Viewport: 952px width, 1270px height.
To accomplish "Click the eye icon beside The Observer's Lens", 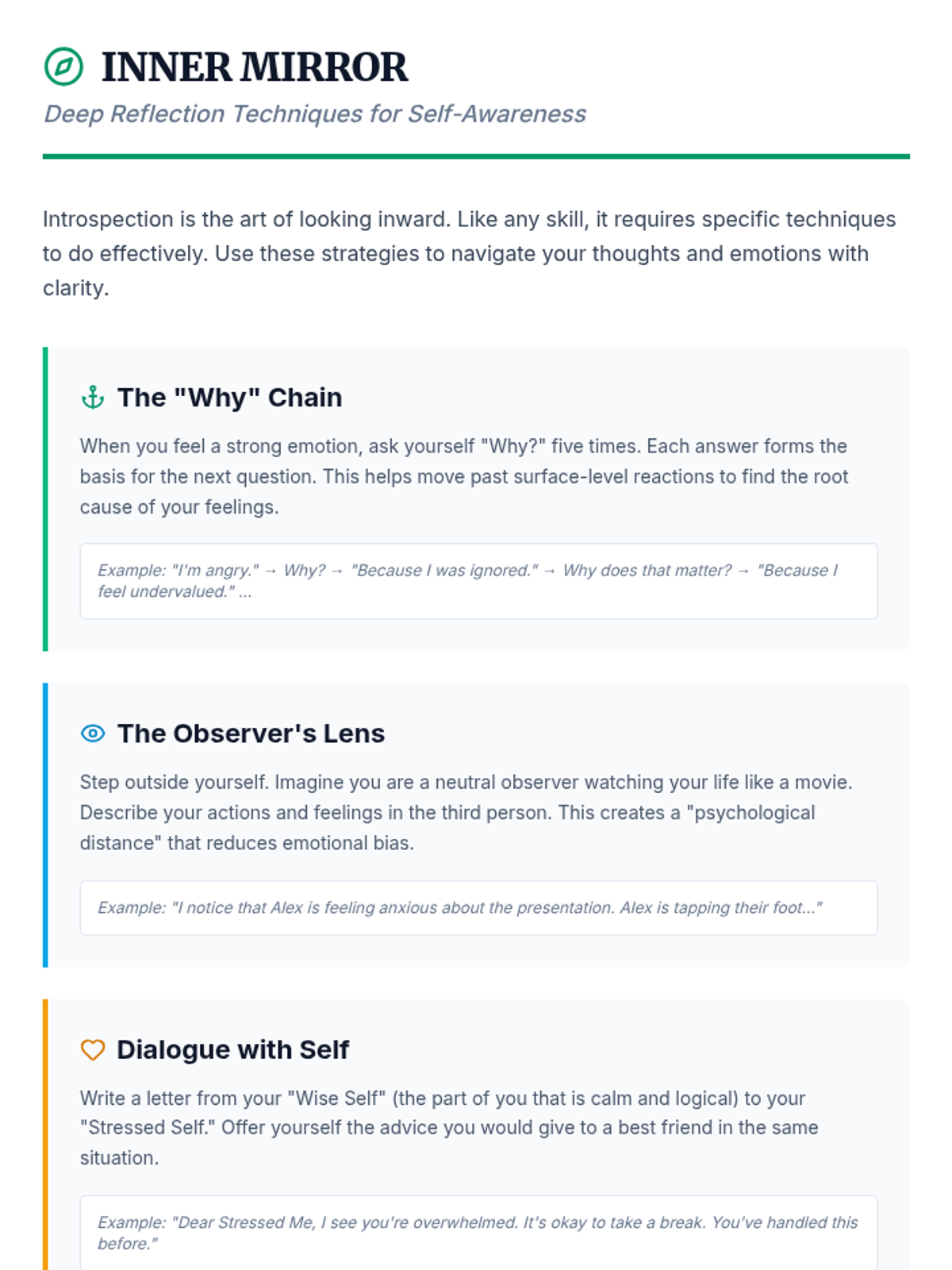I will (x=93, y=733).
